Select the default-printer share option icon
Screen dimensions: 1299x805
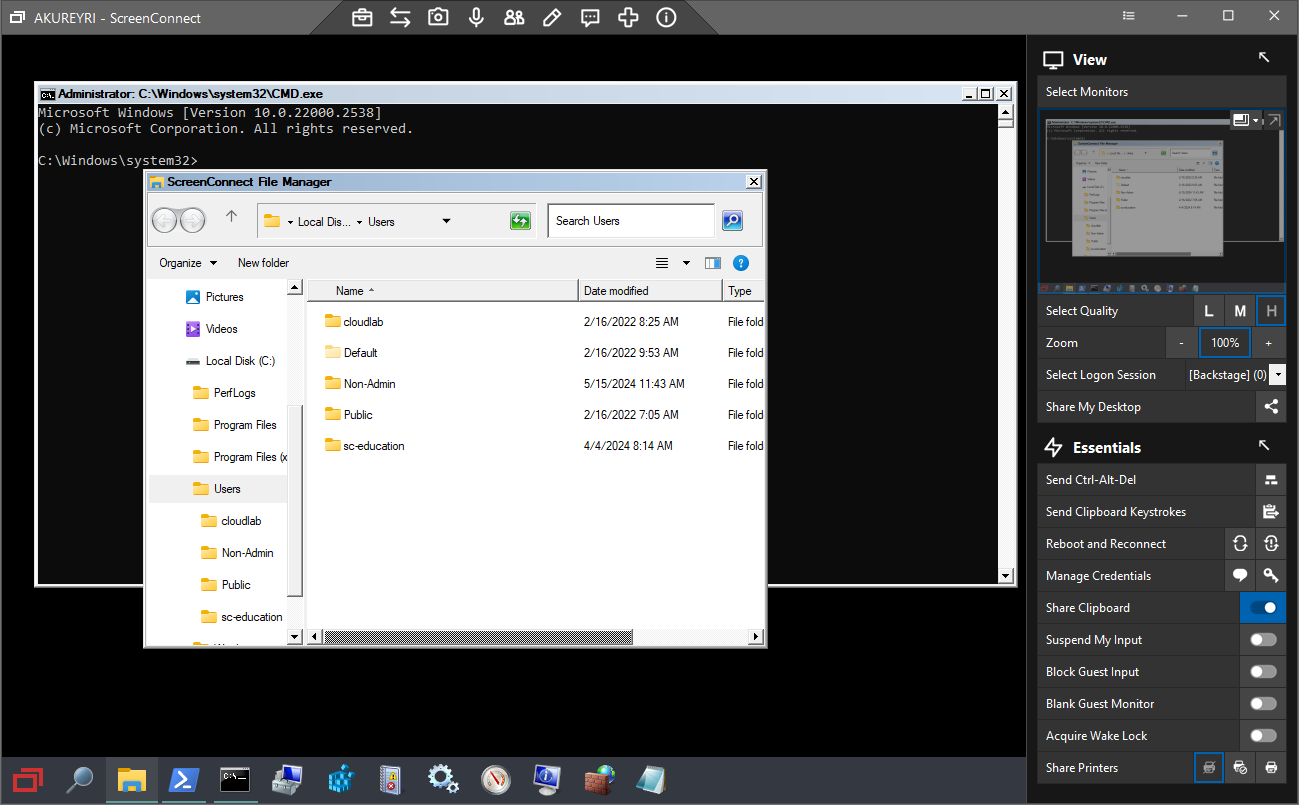pyautogui.click(x=1240, y=768)
